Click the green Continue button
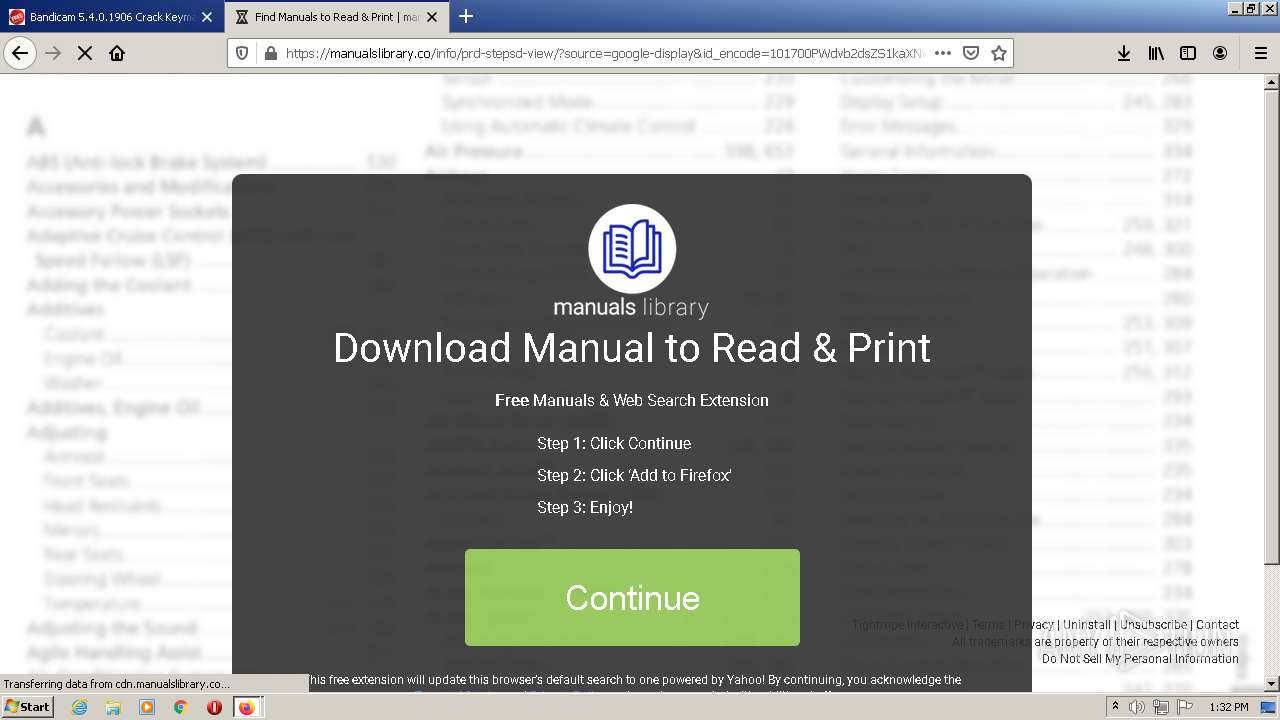1280x720 pixels. pyautogui.click(x=632, y=597)
